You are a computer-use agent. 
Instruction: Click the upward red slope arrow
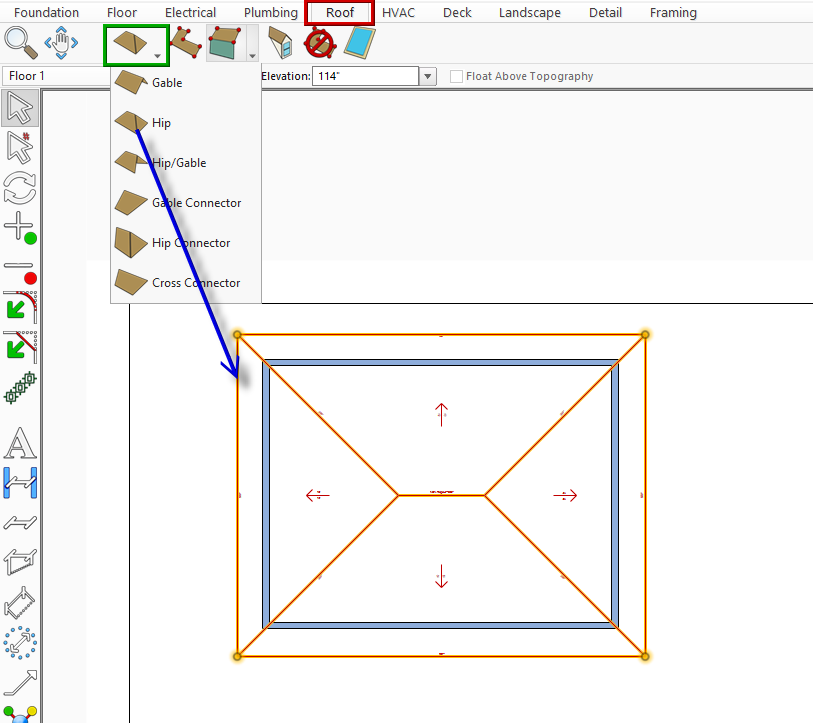441,414
